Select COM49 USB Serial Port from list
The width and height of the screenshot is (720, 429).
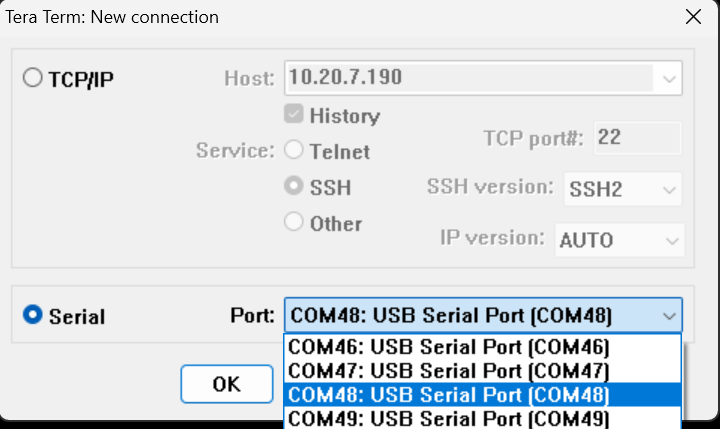click(448, 418)
